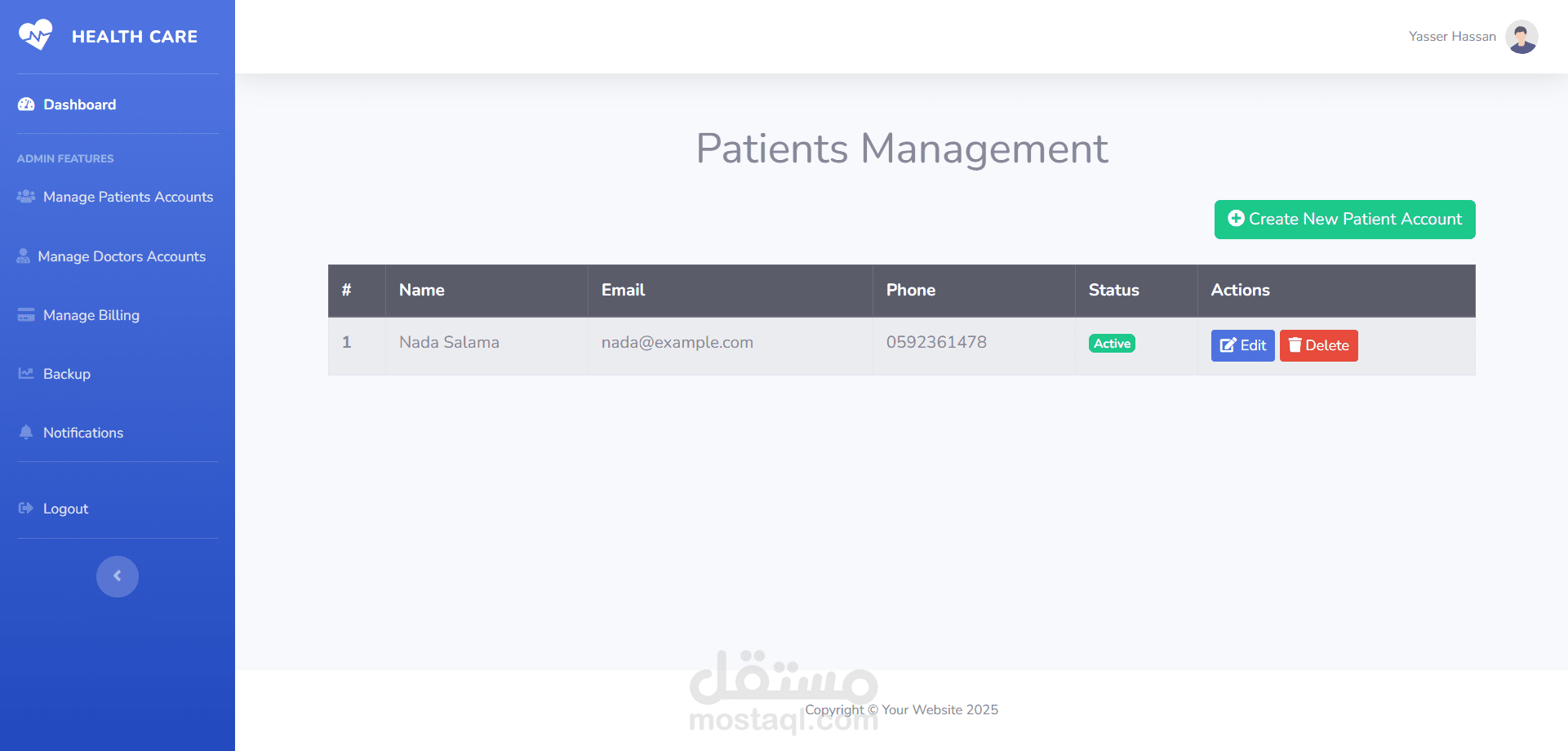
Task: Click the Name column header
Action: (422, 290)
